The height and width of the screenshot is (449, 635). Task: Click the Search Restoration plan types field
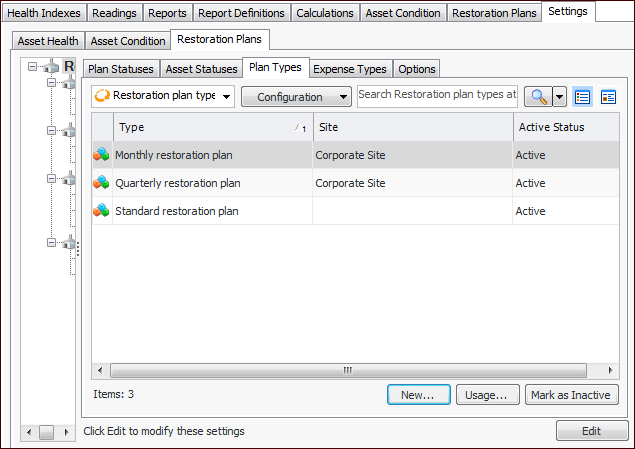pyautogui.click(x=437, y=96)
